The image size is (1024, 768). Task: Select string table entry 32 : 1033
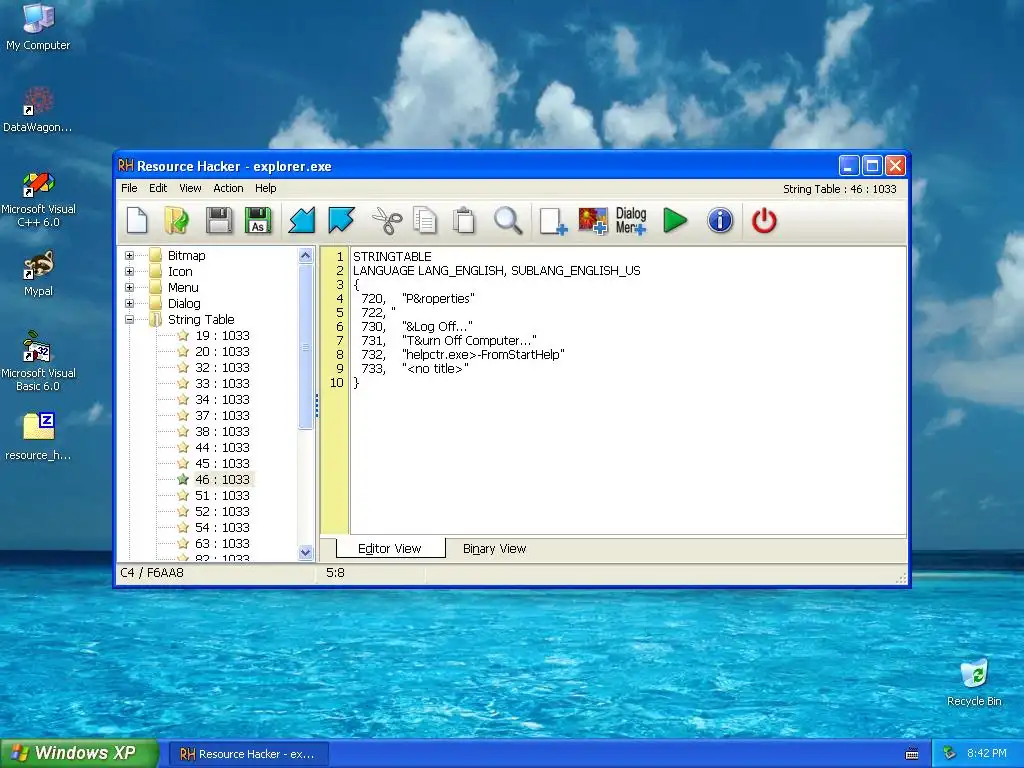point(222,368)
